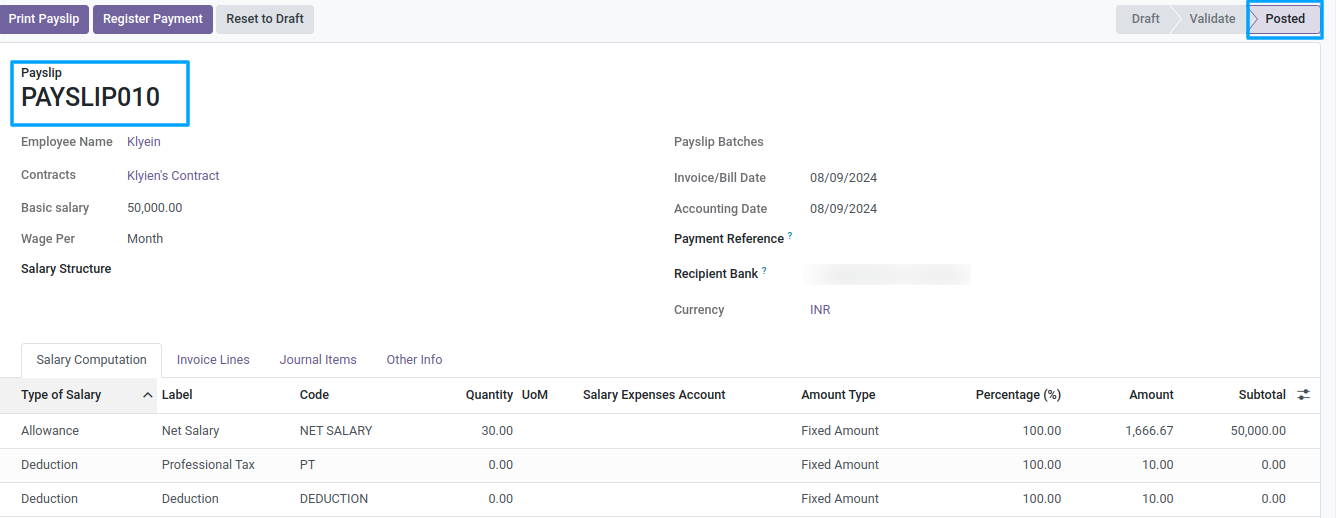Click the PAYSLIP010 title
Viewport: 1336px width, 518px height.
pos(90,97)
